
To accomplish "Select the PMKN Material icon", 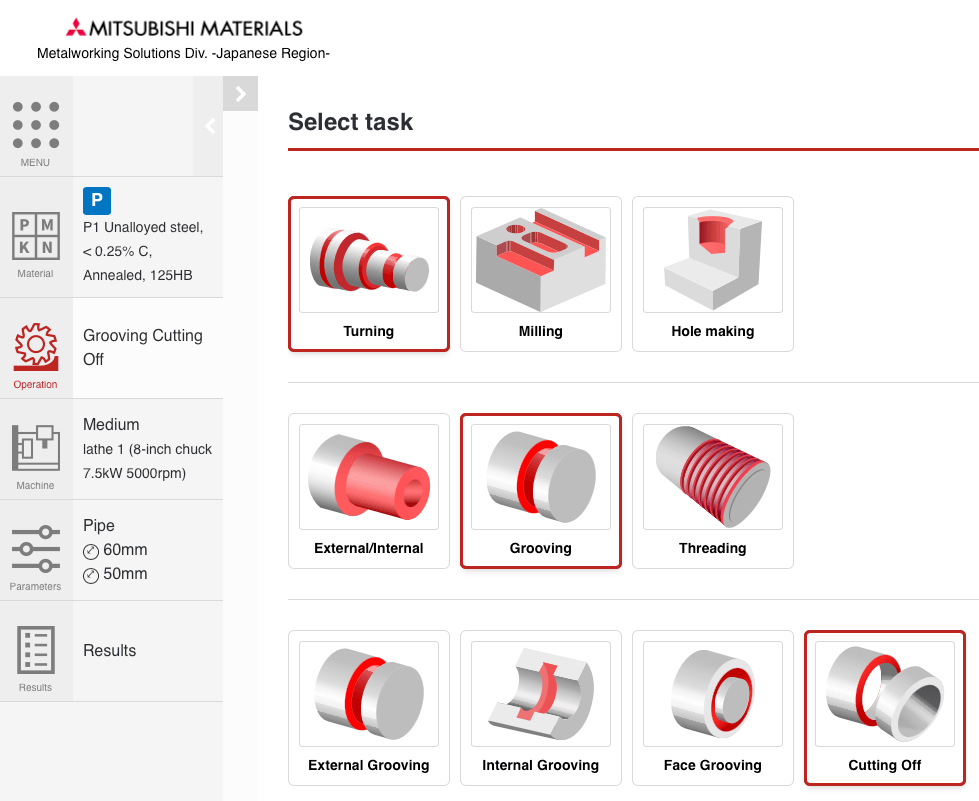I will point(36,237).
